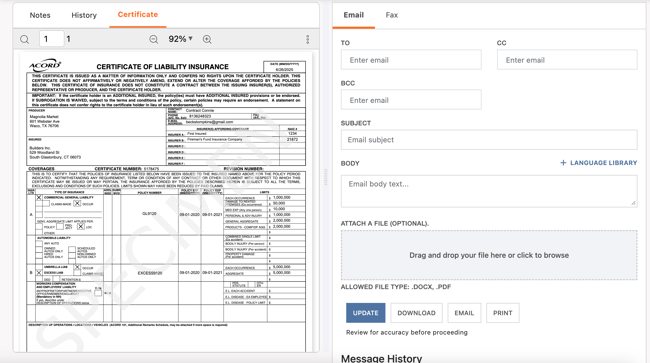This screenshot has height=363, width=650.
Task: Click the search magnifier icon in viewer toolbar
Action: 24,39
